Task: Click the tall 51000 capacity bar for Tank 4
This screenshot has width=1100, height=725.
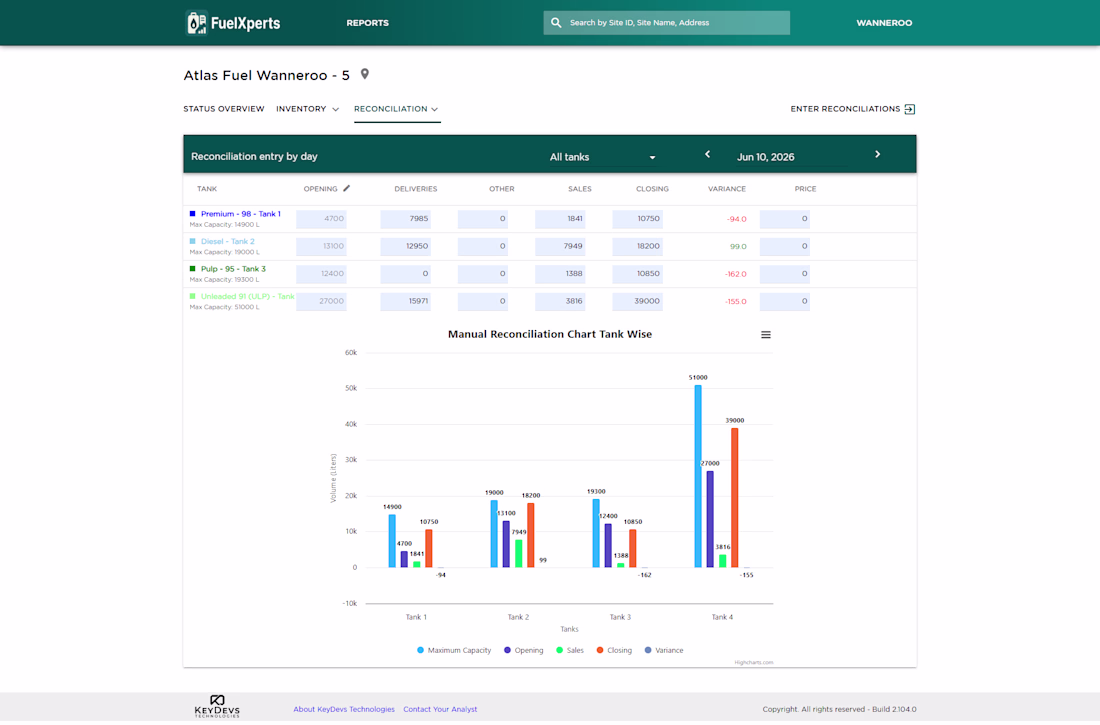Action: (x=698, y=476)
